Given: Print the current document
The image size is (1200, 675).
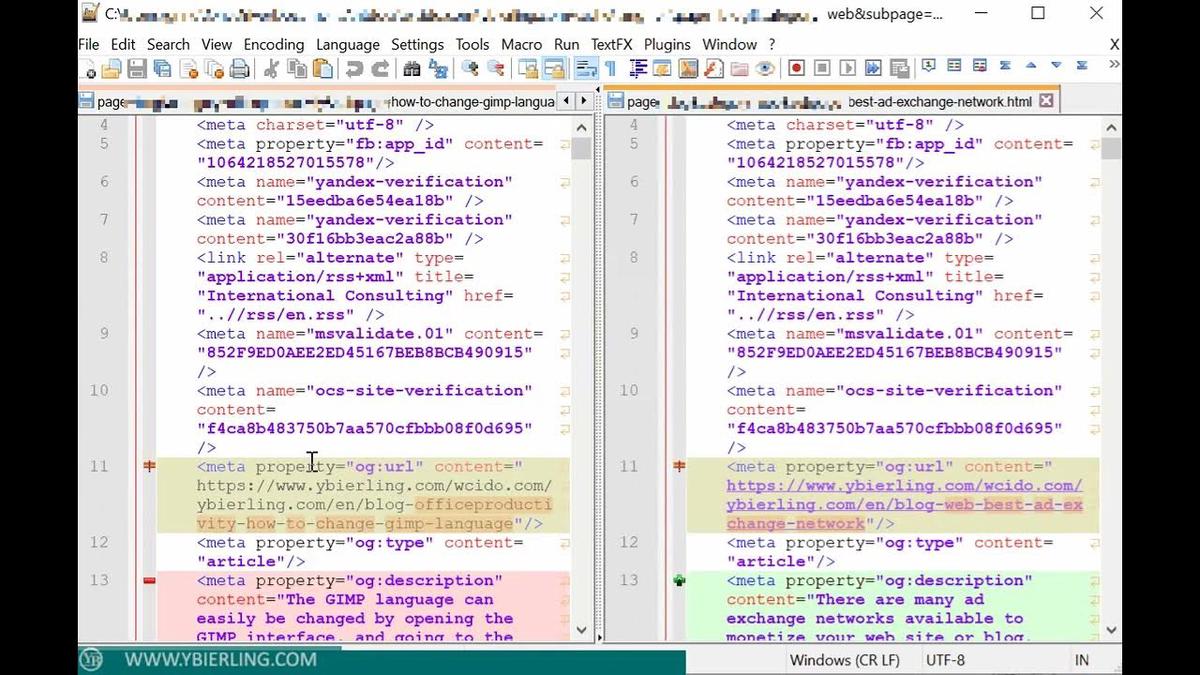Looking at the screenshot, I should click(x=238, y=67).
